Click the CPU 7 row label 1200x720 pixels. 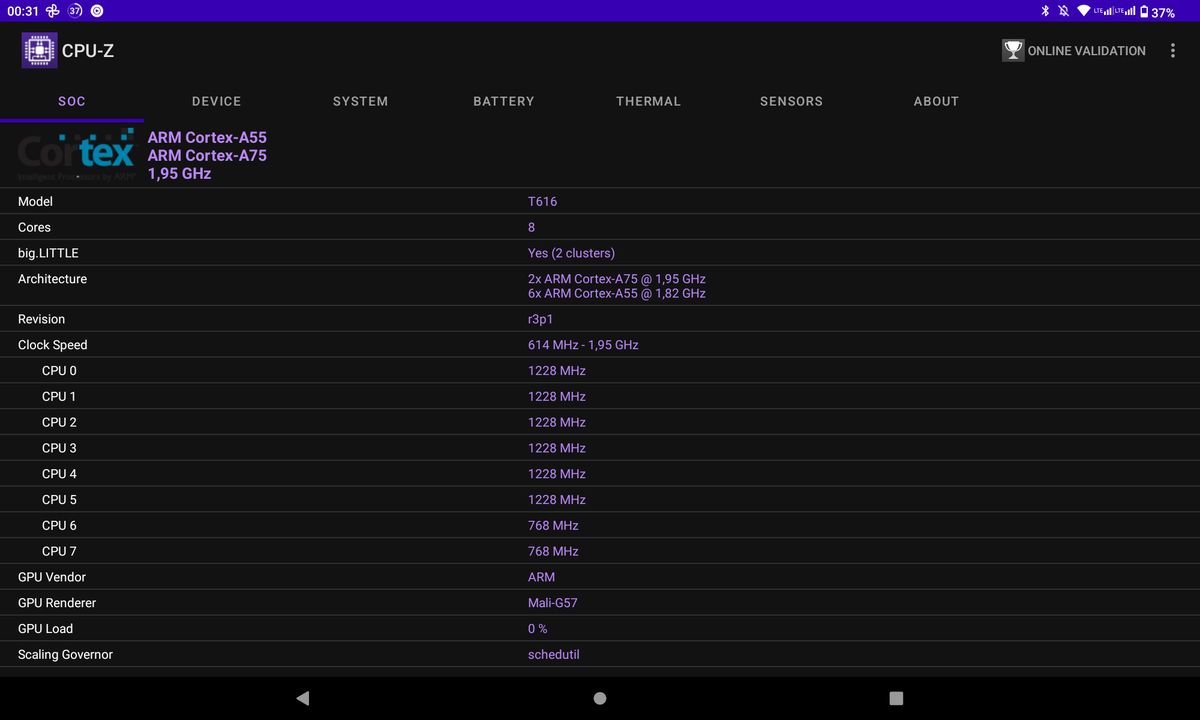tap(59, 552)
